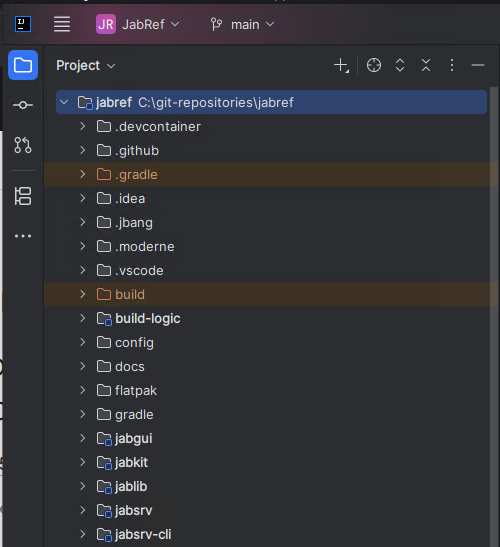Expand the gradle folder chevron

[x=83, y=414]
